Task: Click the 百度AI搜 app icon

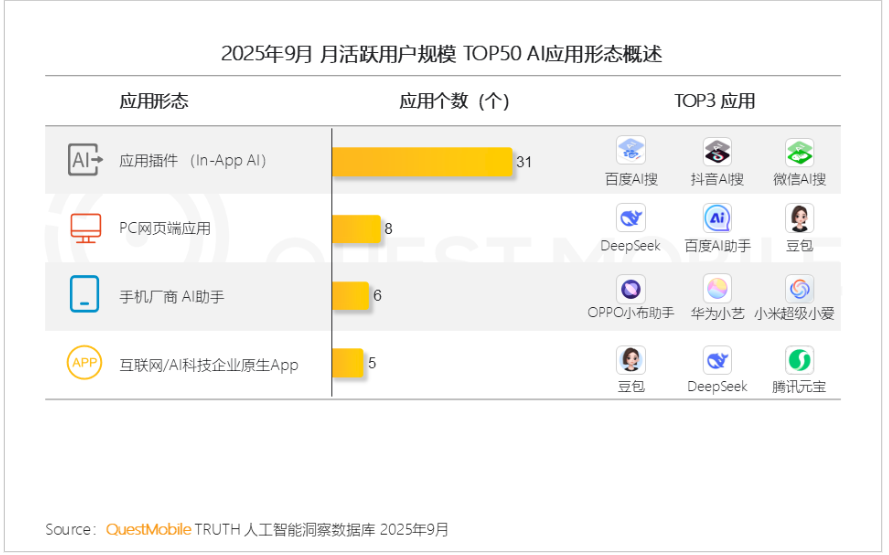Action: click(x=631, y=152)
